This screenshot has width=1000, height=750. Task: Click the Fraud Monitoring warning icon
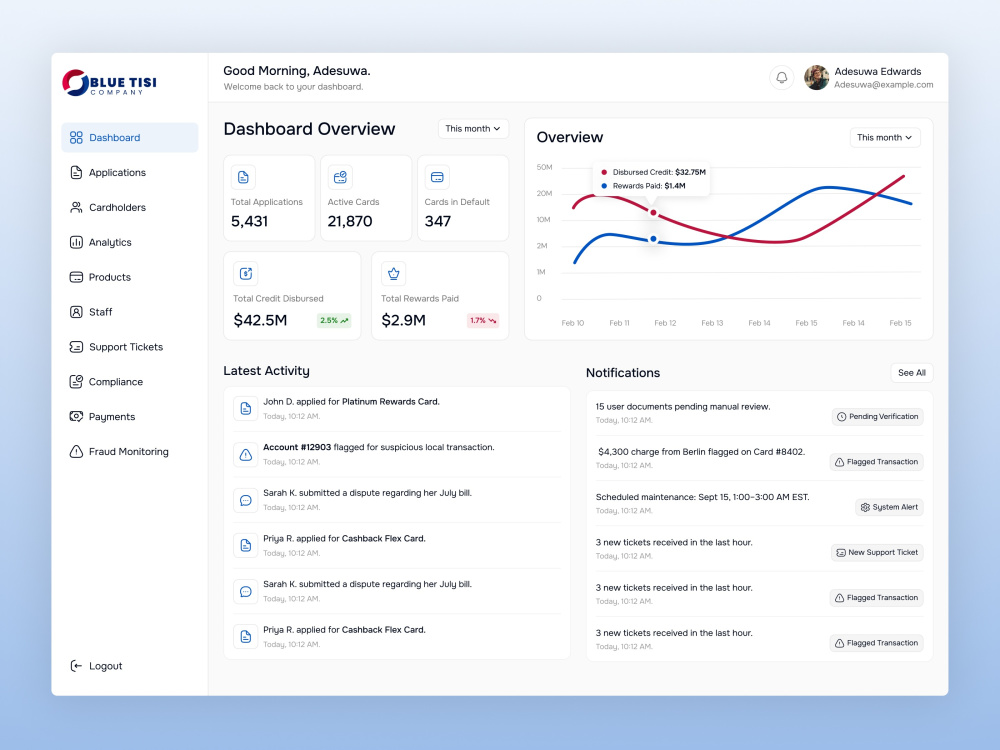point(76,452)
